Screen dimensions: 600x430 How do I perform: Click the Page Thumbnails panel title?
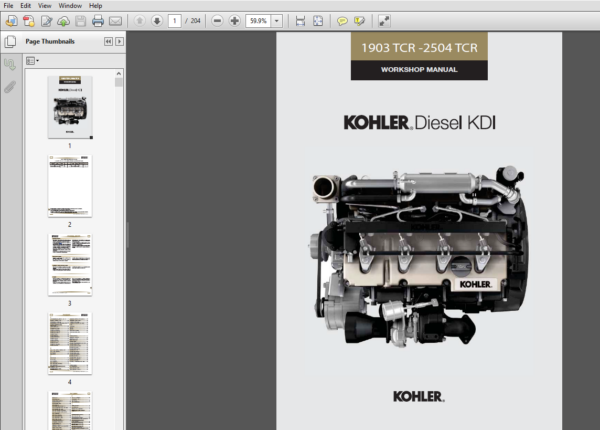coord(50,41)
